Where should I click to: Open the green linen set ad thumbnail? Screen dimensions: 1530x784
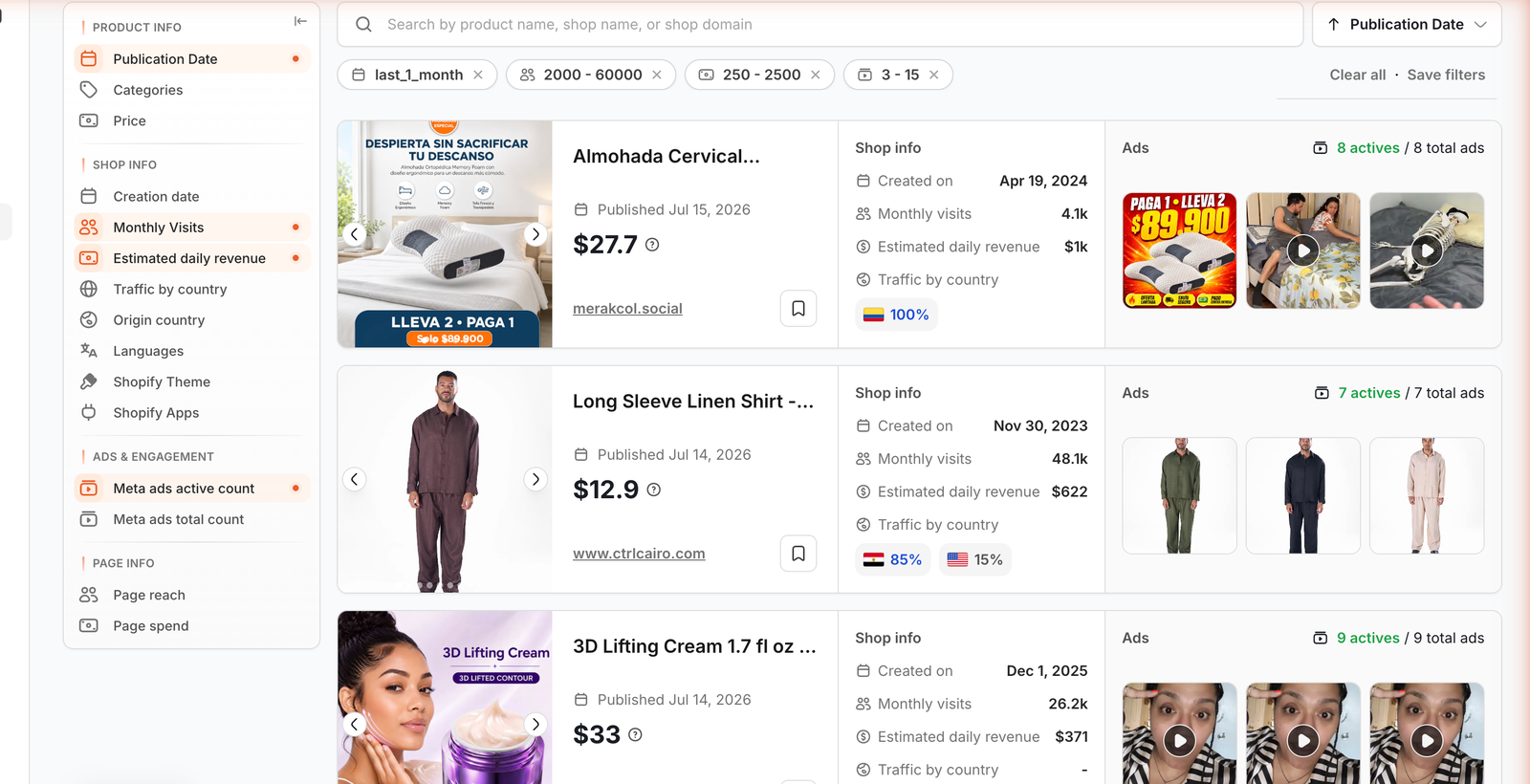pos(1179,495)
